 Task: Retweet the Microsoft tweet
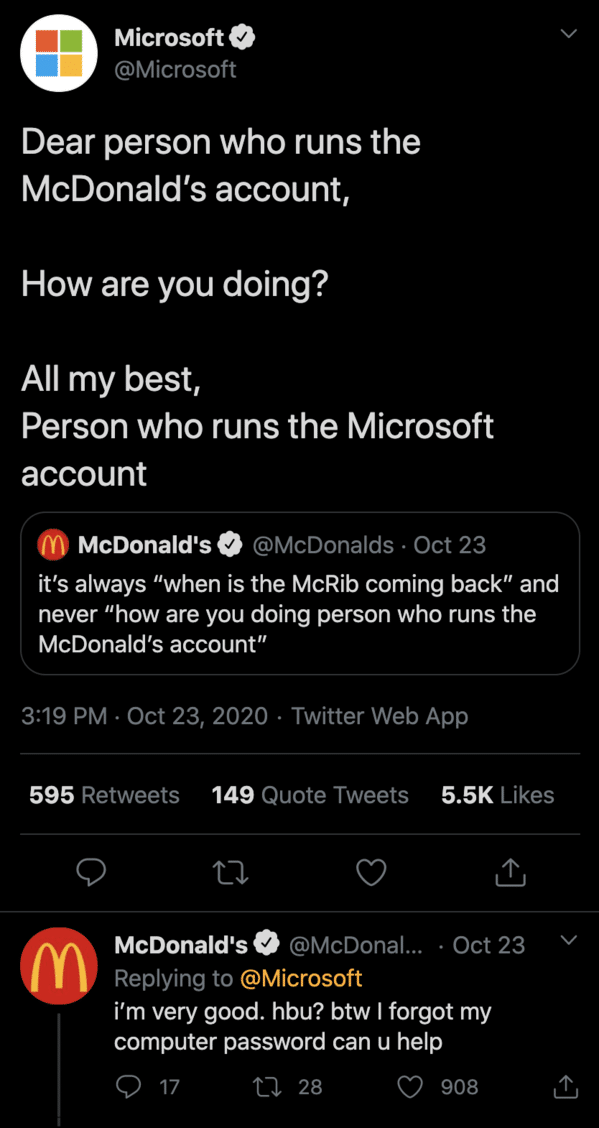coord(231,873)
